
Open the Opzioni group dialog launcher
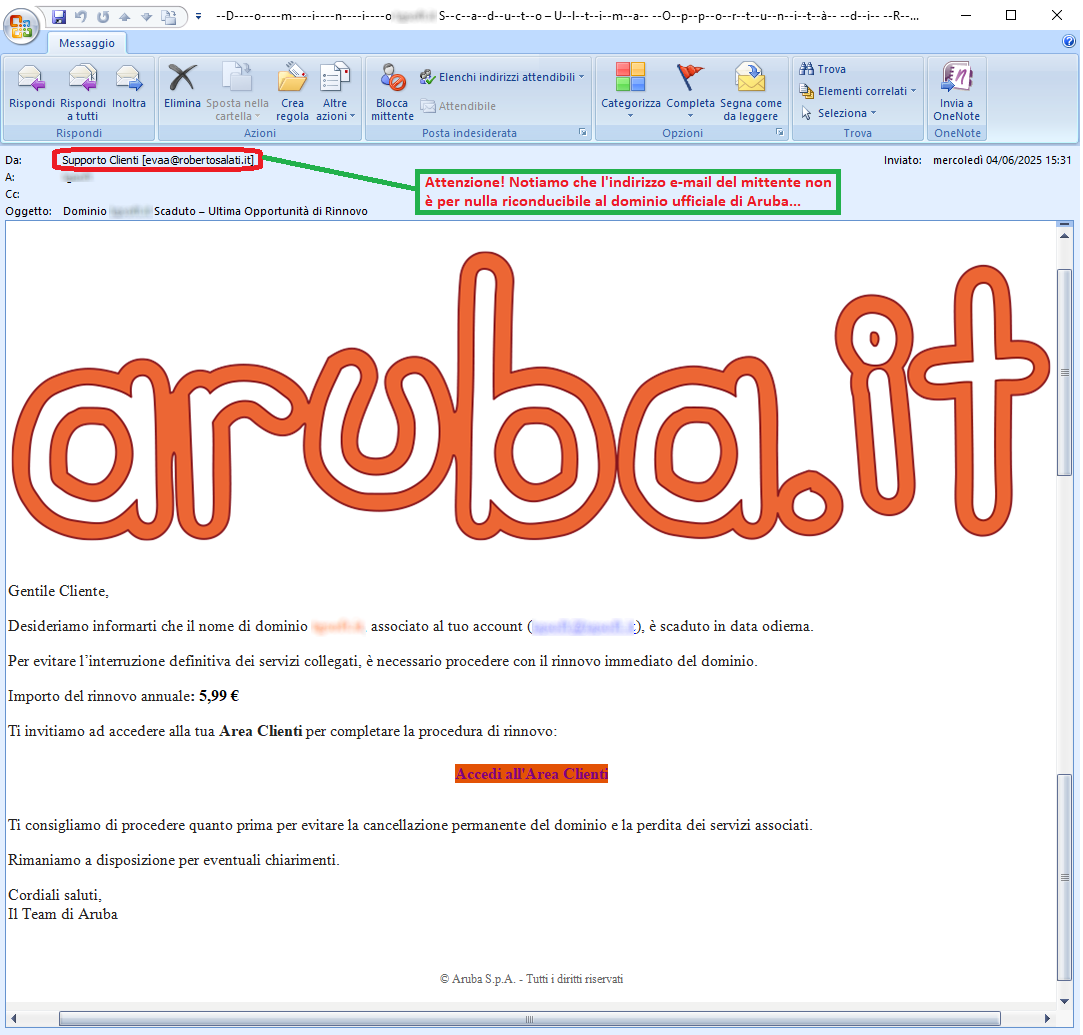click(x=780, y=133)
